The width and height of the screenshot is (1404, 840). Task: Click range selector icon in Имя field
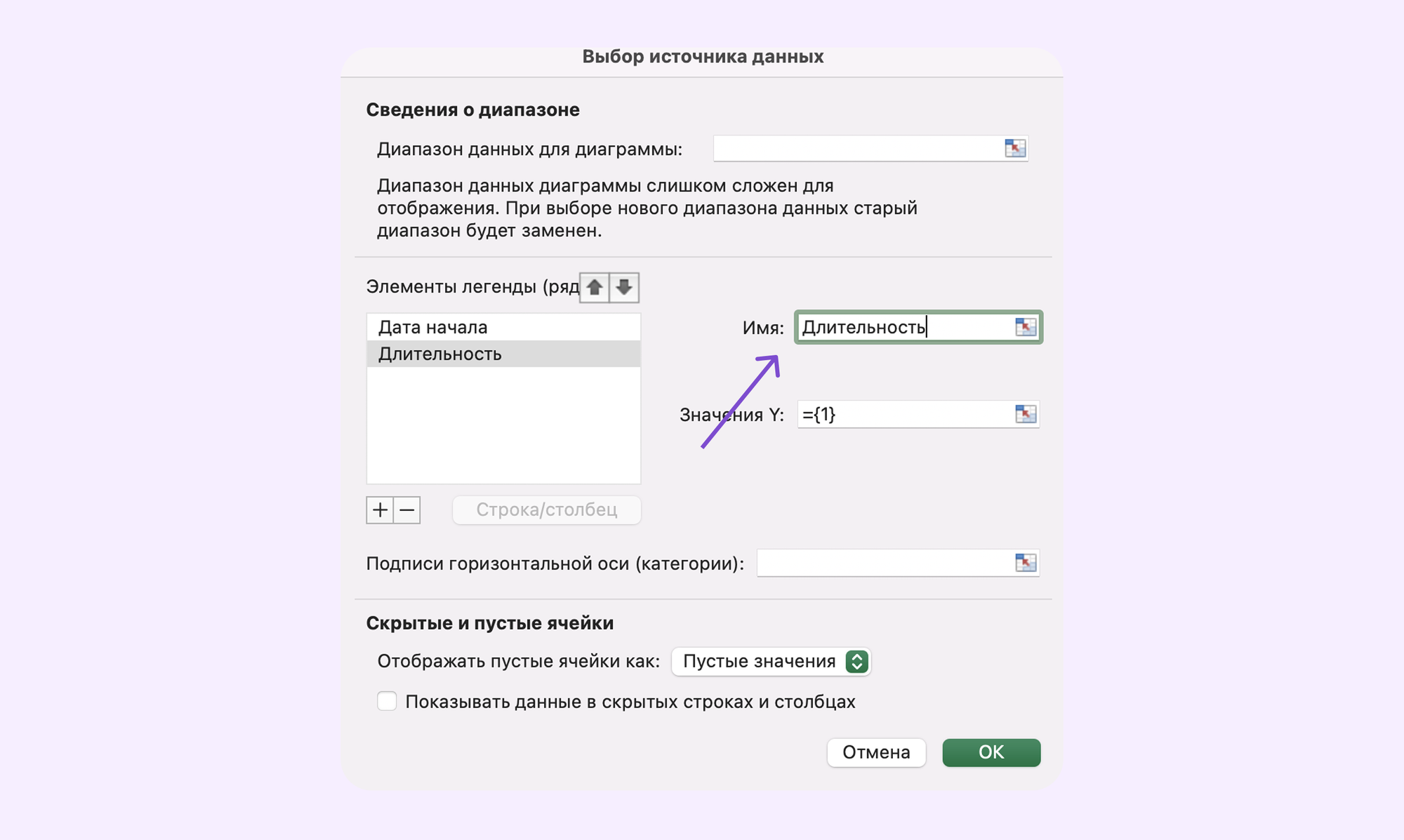1026,327
